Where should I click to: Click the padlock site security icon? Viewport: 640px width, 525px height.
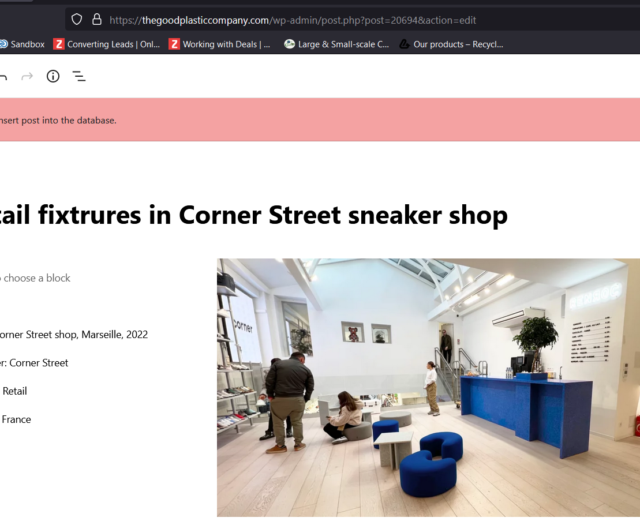[97, 19]
